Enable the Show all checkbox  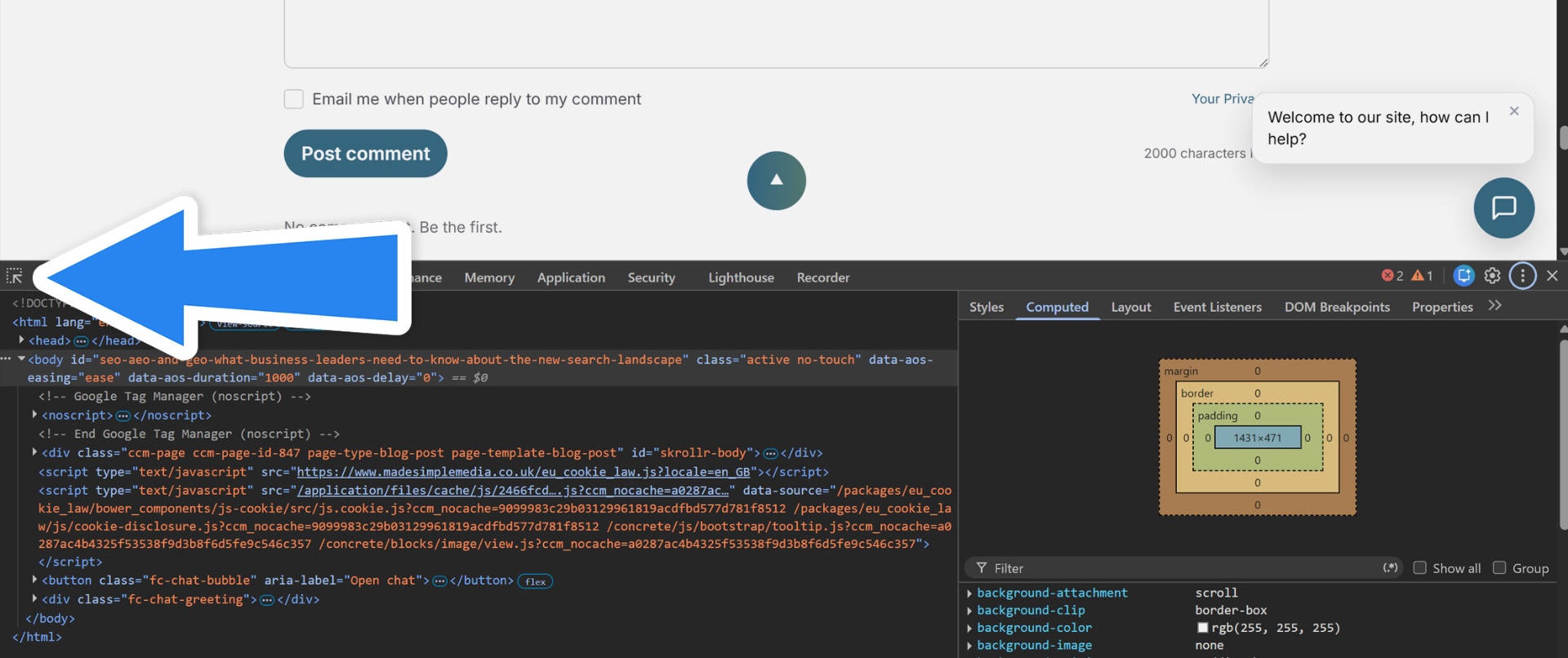click(1419, 567)
